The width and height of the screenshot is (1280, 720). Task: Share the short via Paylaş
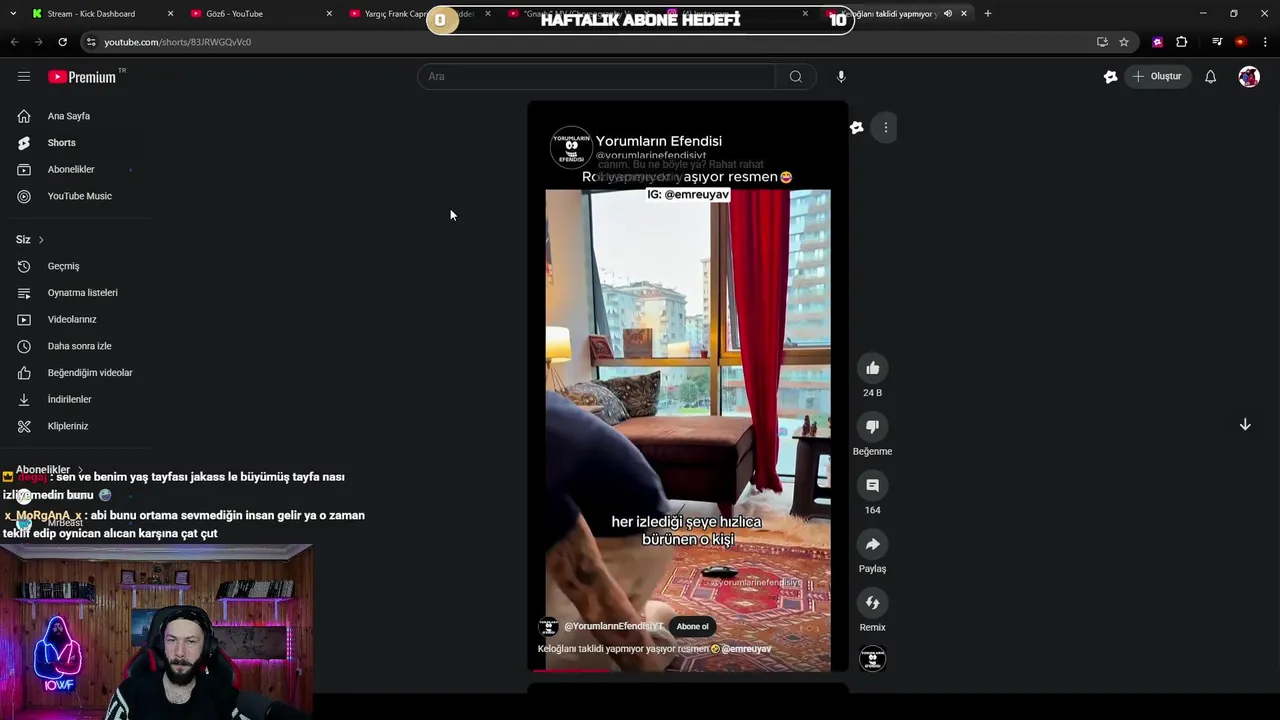tap(872, 544)
